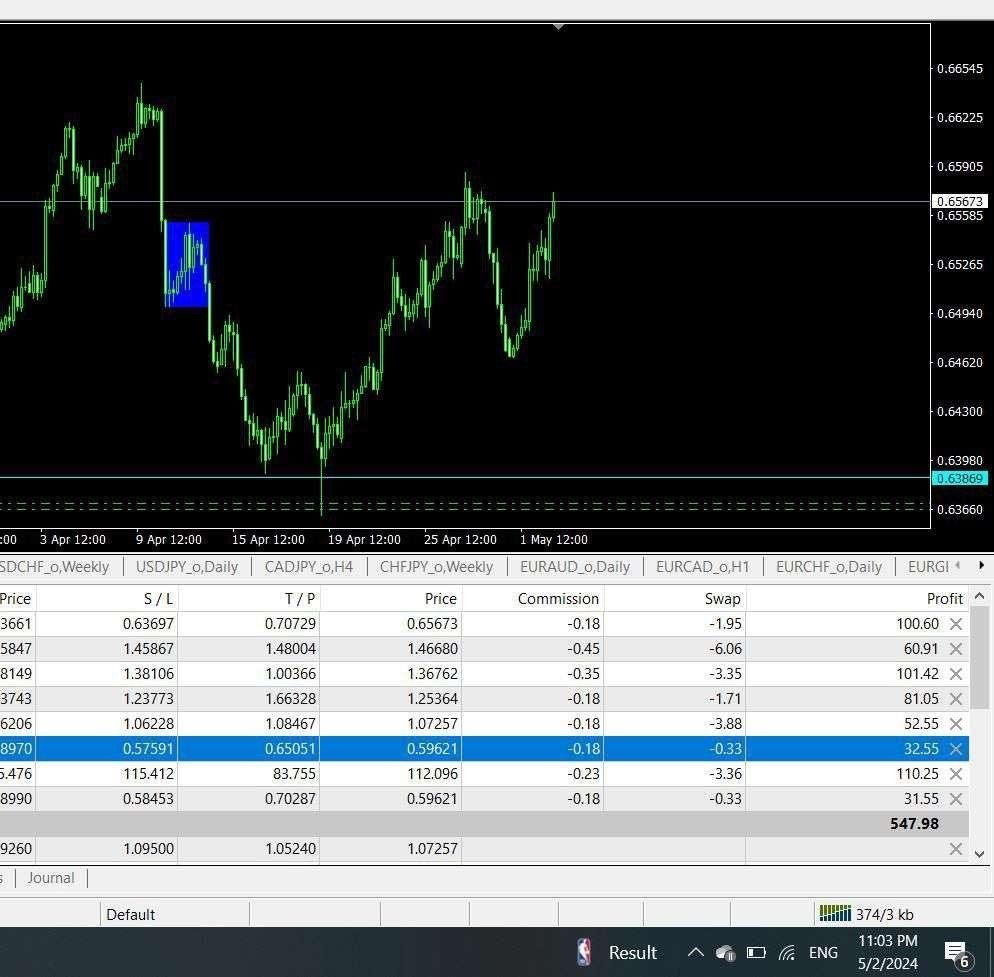This screenshot has height=977, width=994.
Task: Switch to CADJPY_o,H4 chart tab
Action: (x=309, y=567)
